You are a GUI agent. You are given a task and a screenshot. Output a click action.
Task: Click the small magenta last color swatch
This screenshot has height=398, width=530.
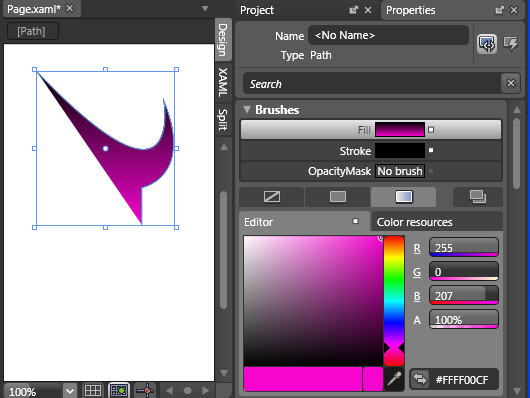point(373,379)
